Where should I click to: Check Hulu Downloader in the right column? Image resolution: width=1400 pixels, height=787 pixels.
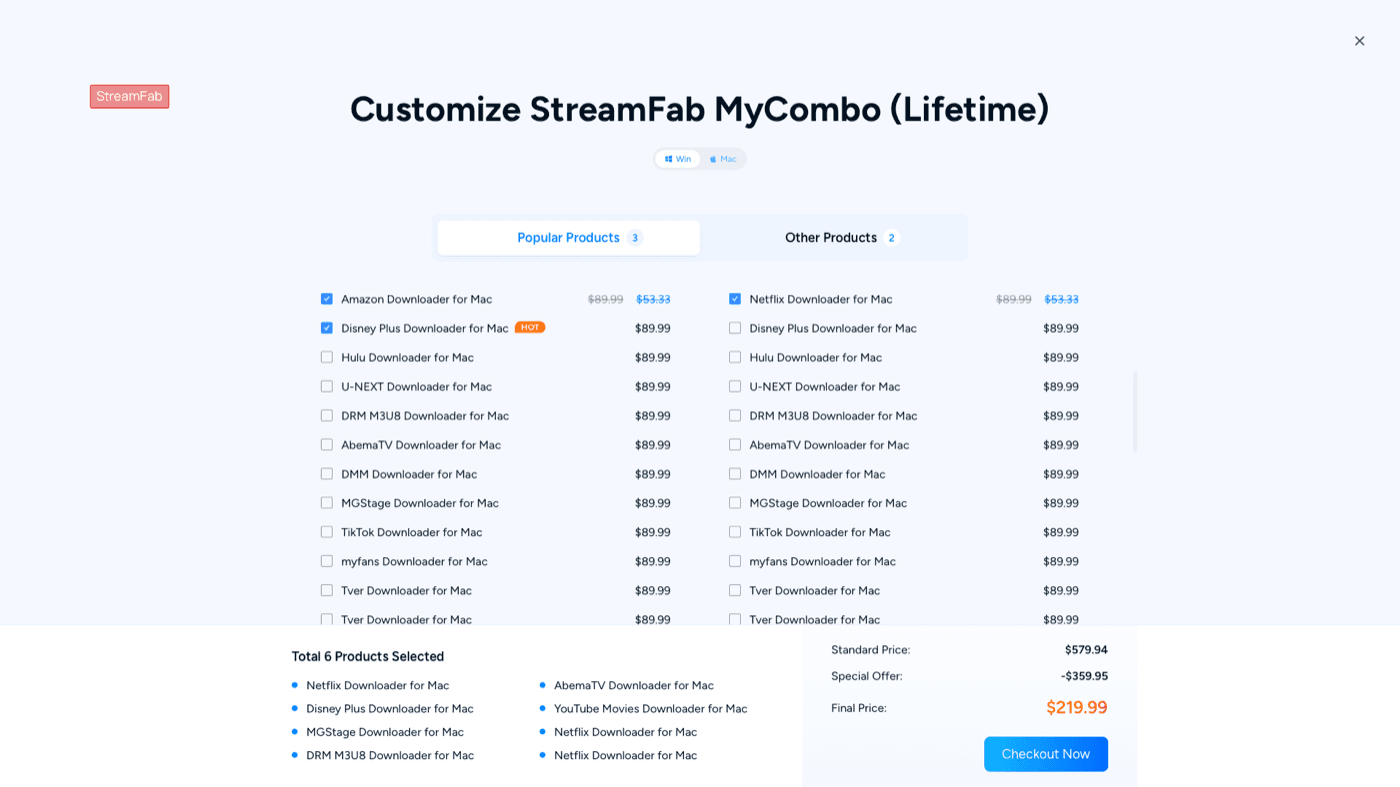click(735, 357)
